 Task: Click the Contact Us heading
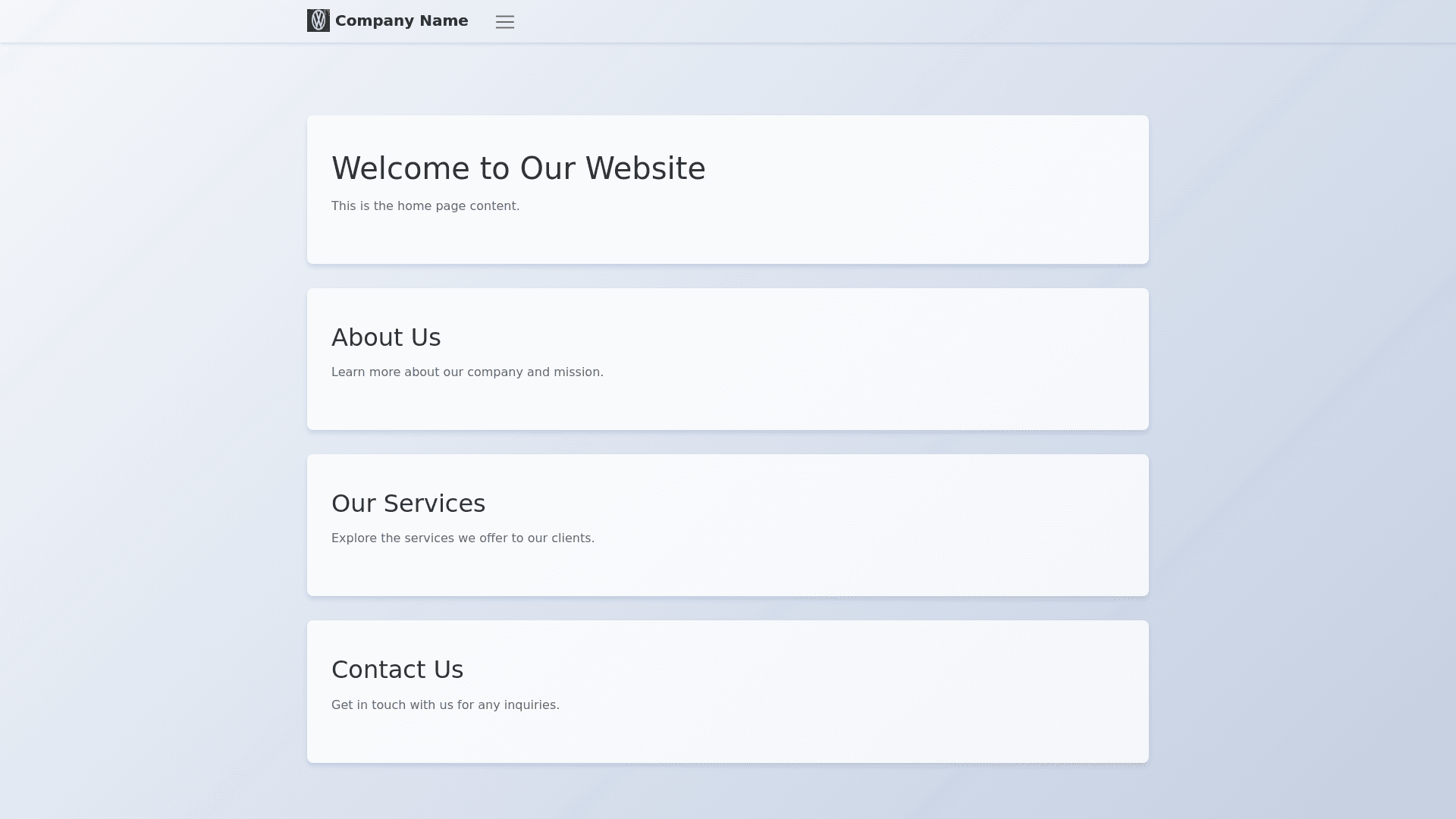[397, 670]
